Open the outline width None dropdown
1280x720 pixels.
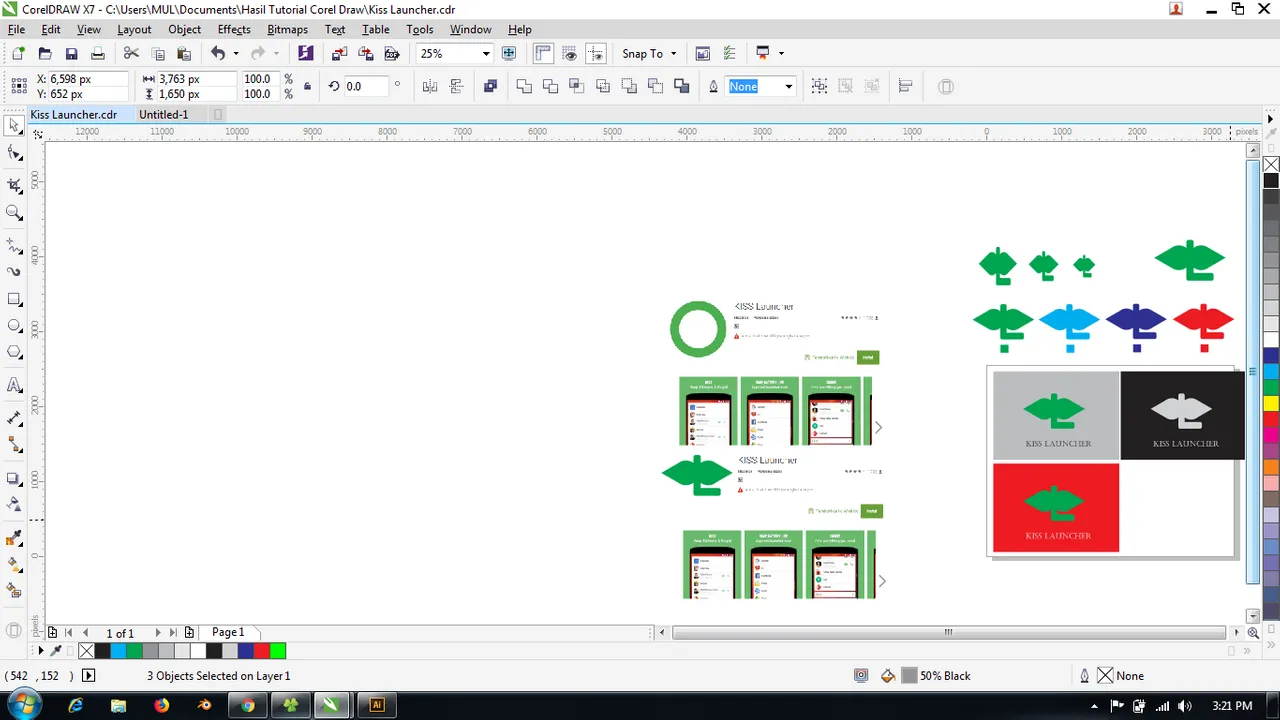788,87
